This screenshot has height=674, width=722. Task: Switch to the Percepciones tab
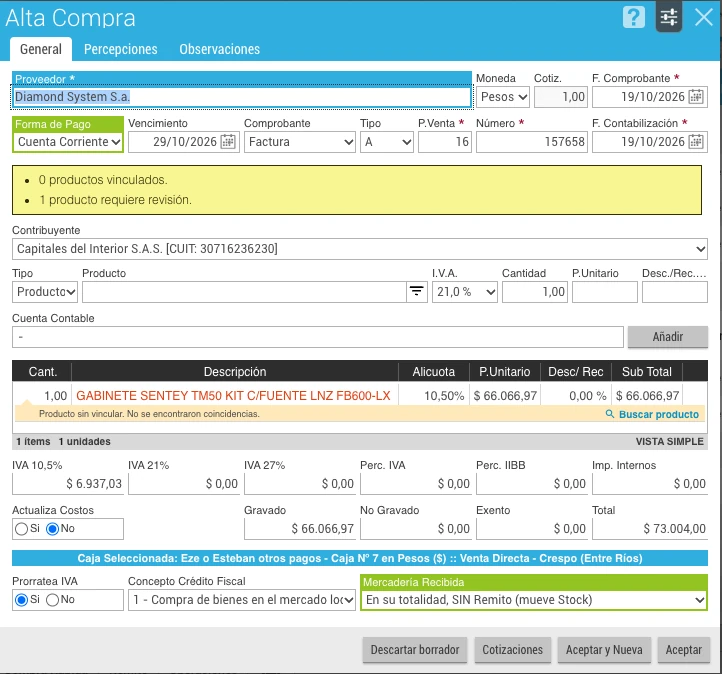tap(121, 49)
